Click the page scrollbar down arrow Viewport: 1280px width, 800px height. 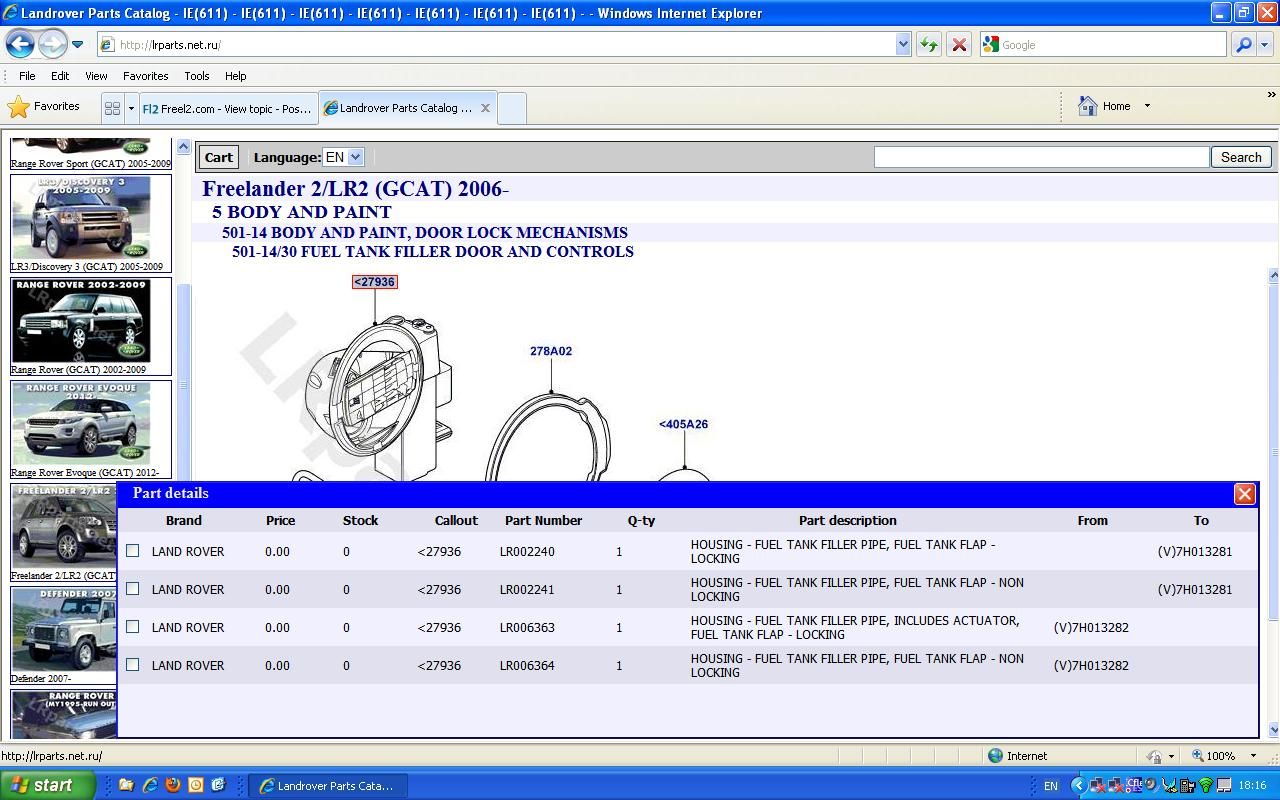click(1273, 730)
